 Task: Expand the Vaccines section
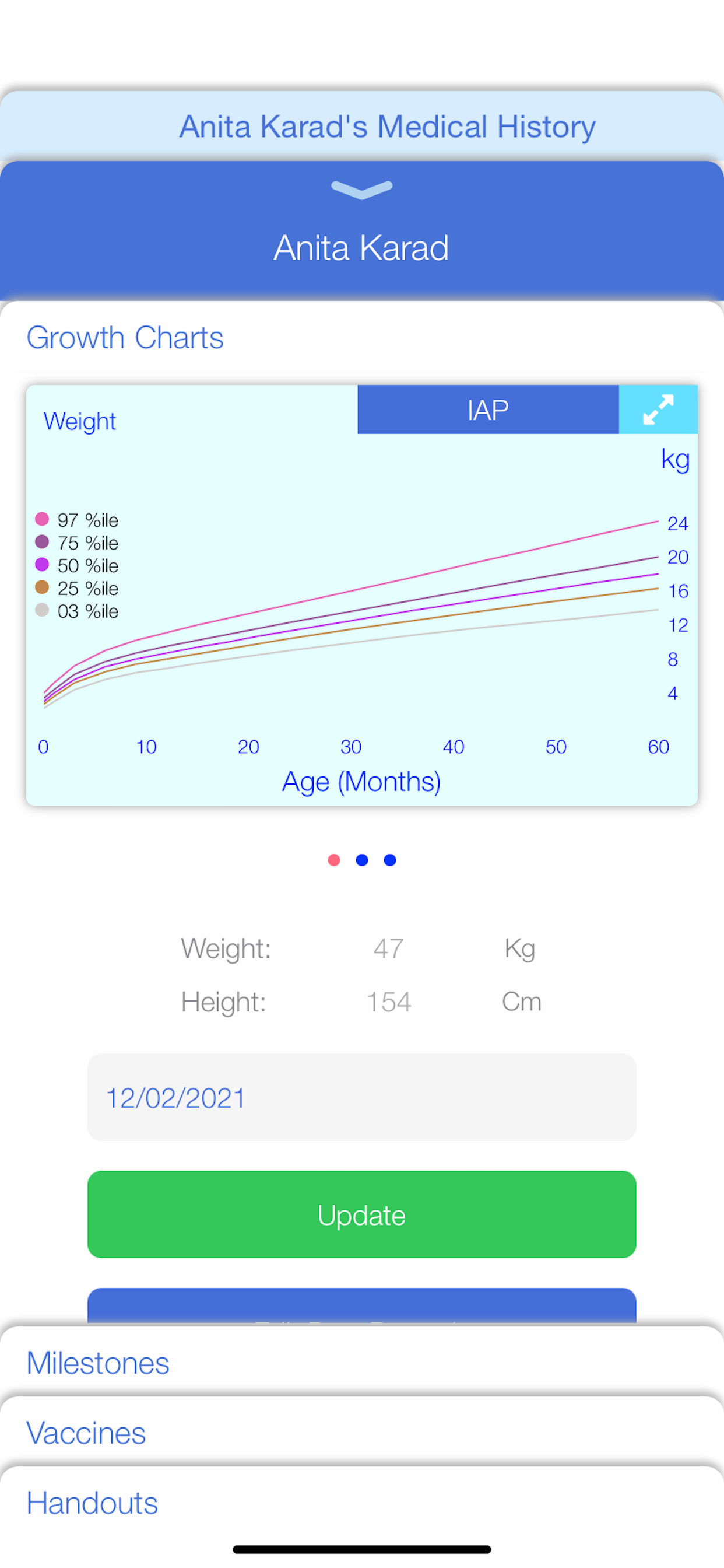point(362,1432)
